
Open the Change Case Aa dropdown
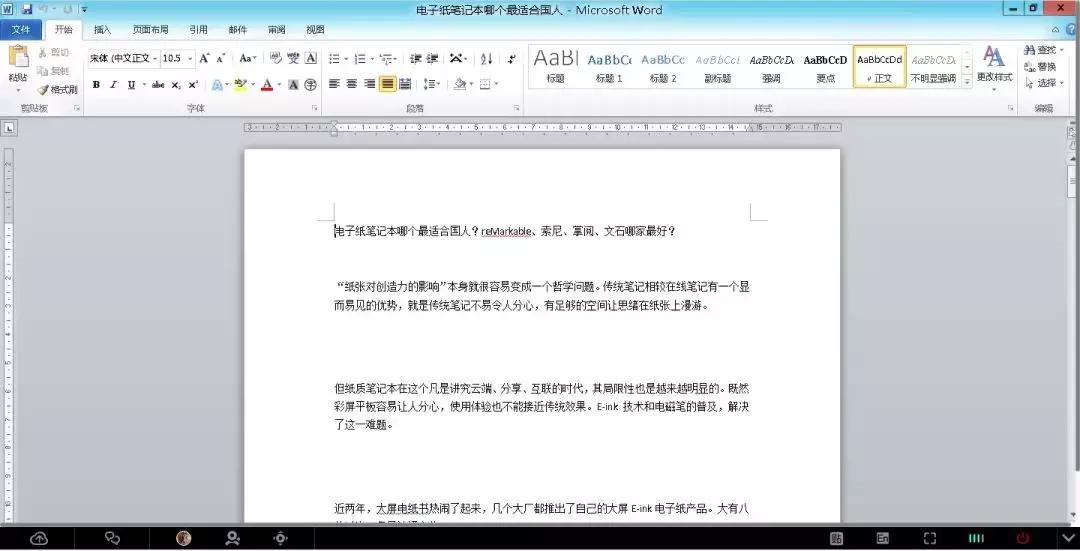click(248, 59)
